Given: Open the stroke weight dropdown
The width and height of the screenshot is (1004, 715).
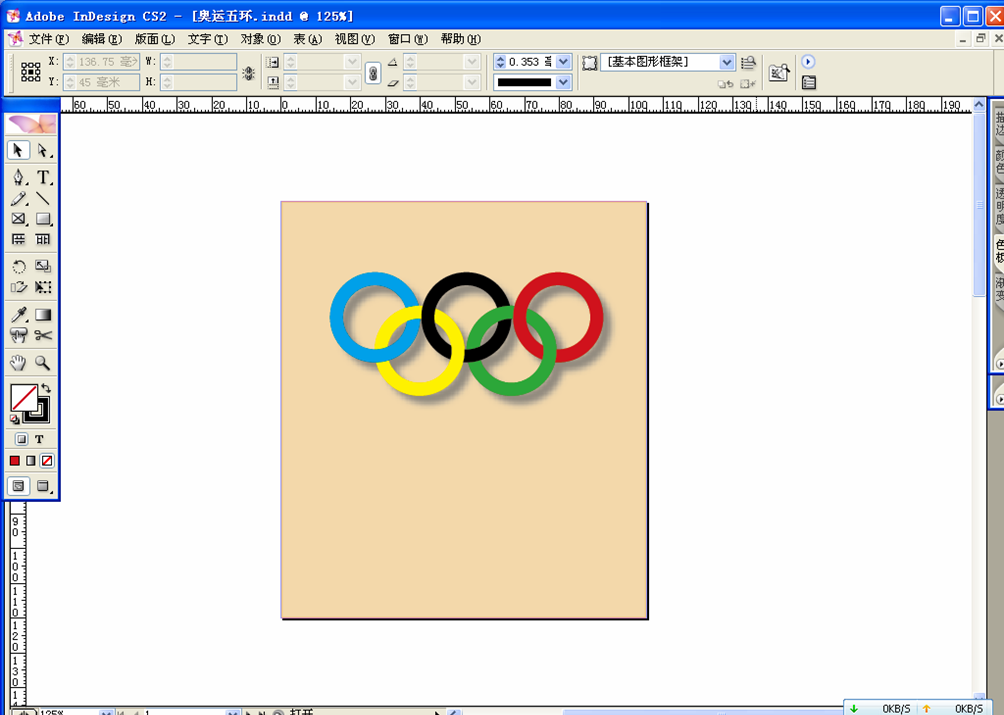Looking at the screenshot, I should tap(563, 62).
